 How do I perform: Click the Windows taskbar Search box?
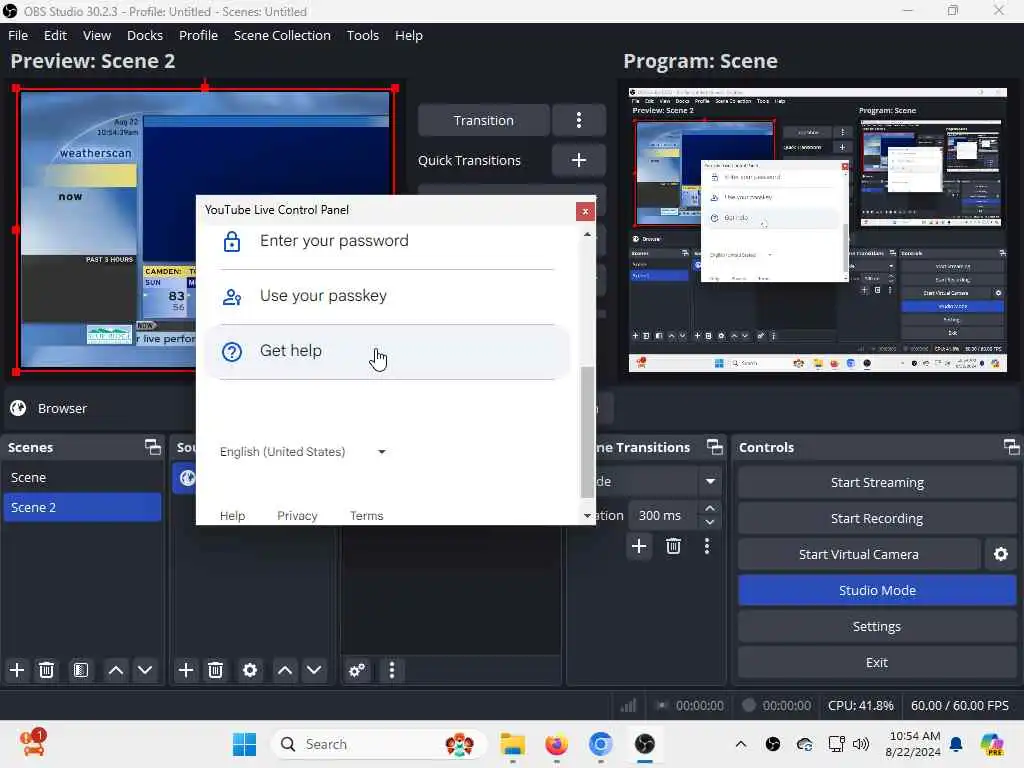(379, 744)
